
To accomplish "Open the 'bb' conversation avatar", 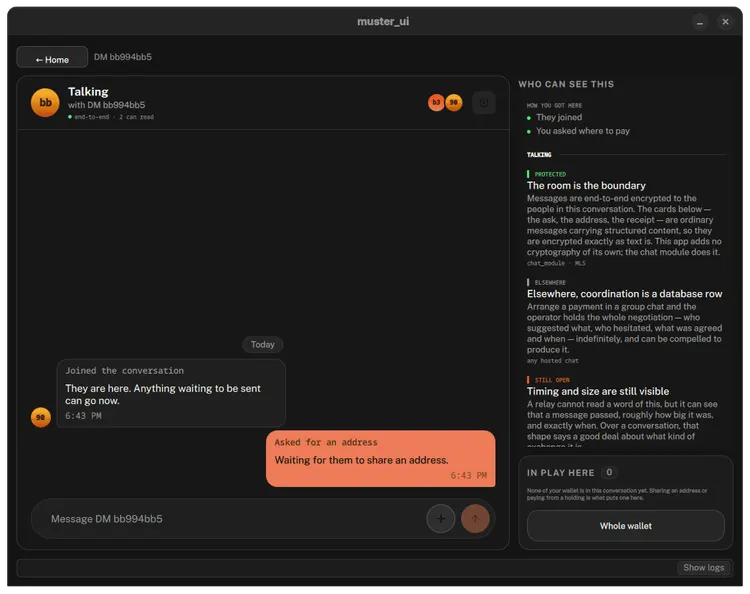I will (x=45, y=102).
